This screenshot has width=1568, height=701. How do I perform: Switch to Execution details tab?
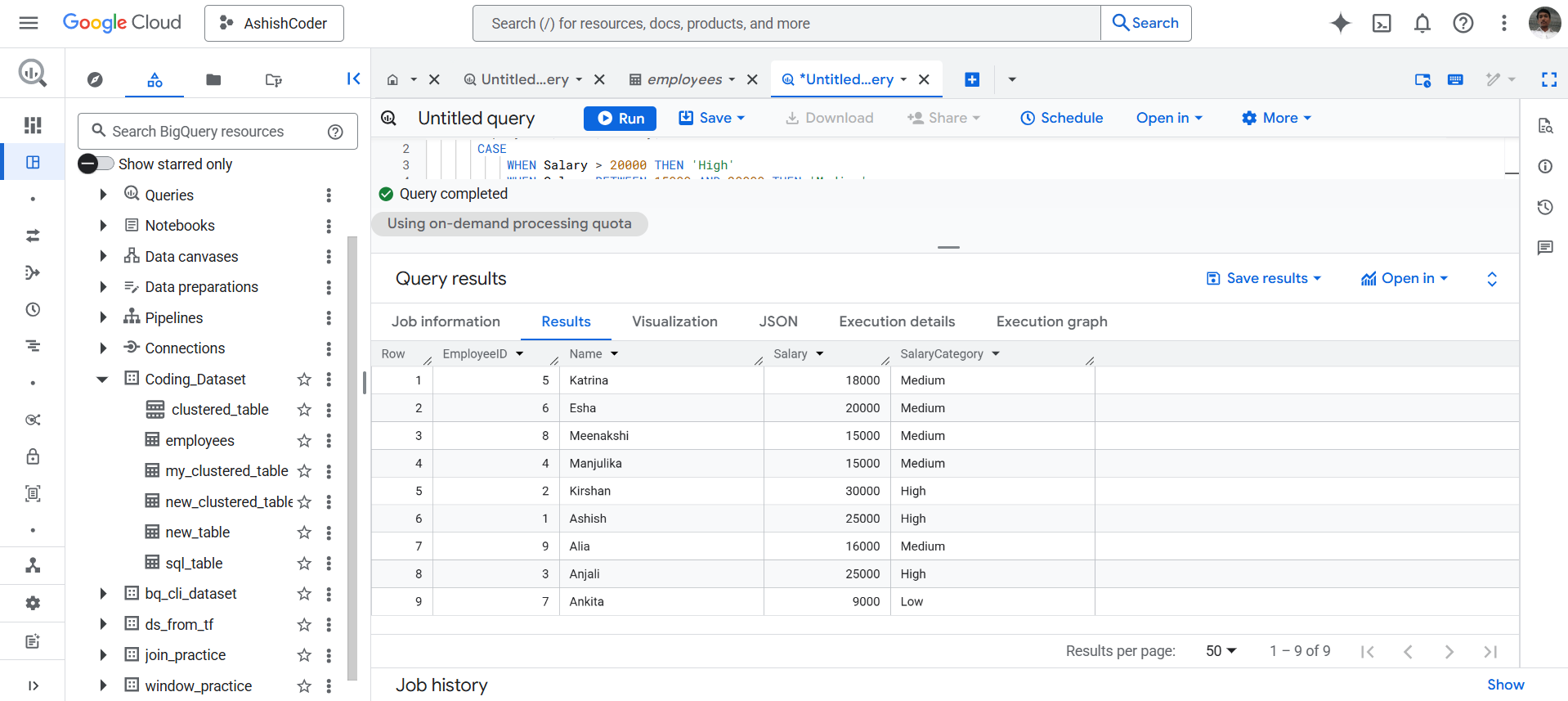click(x=897, y=321)
